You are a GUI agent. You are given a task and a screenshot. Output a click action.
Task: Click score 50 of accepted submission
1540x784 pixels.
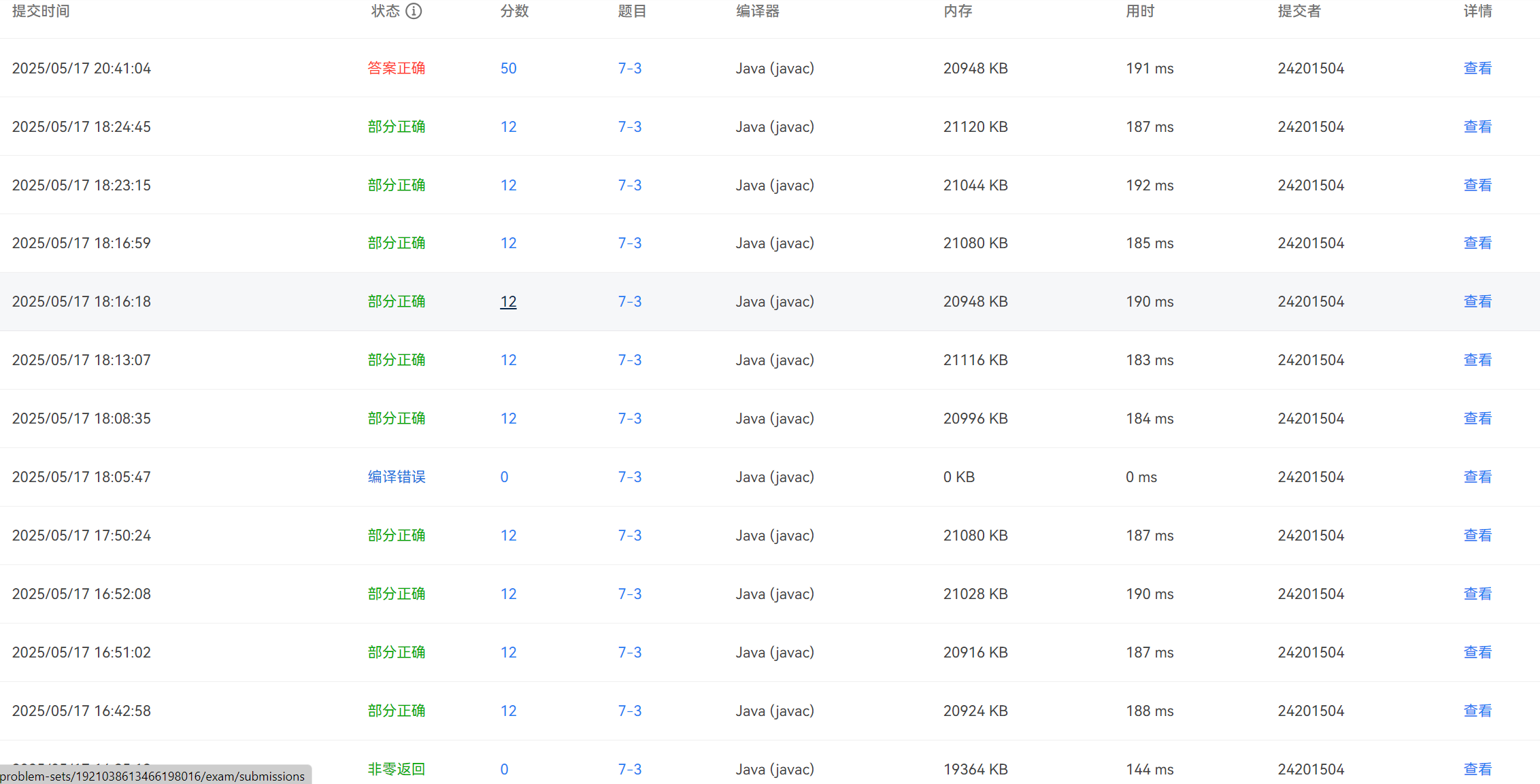508,68
